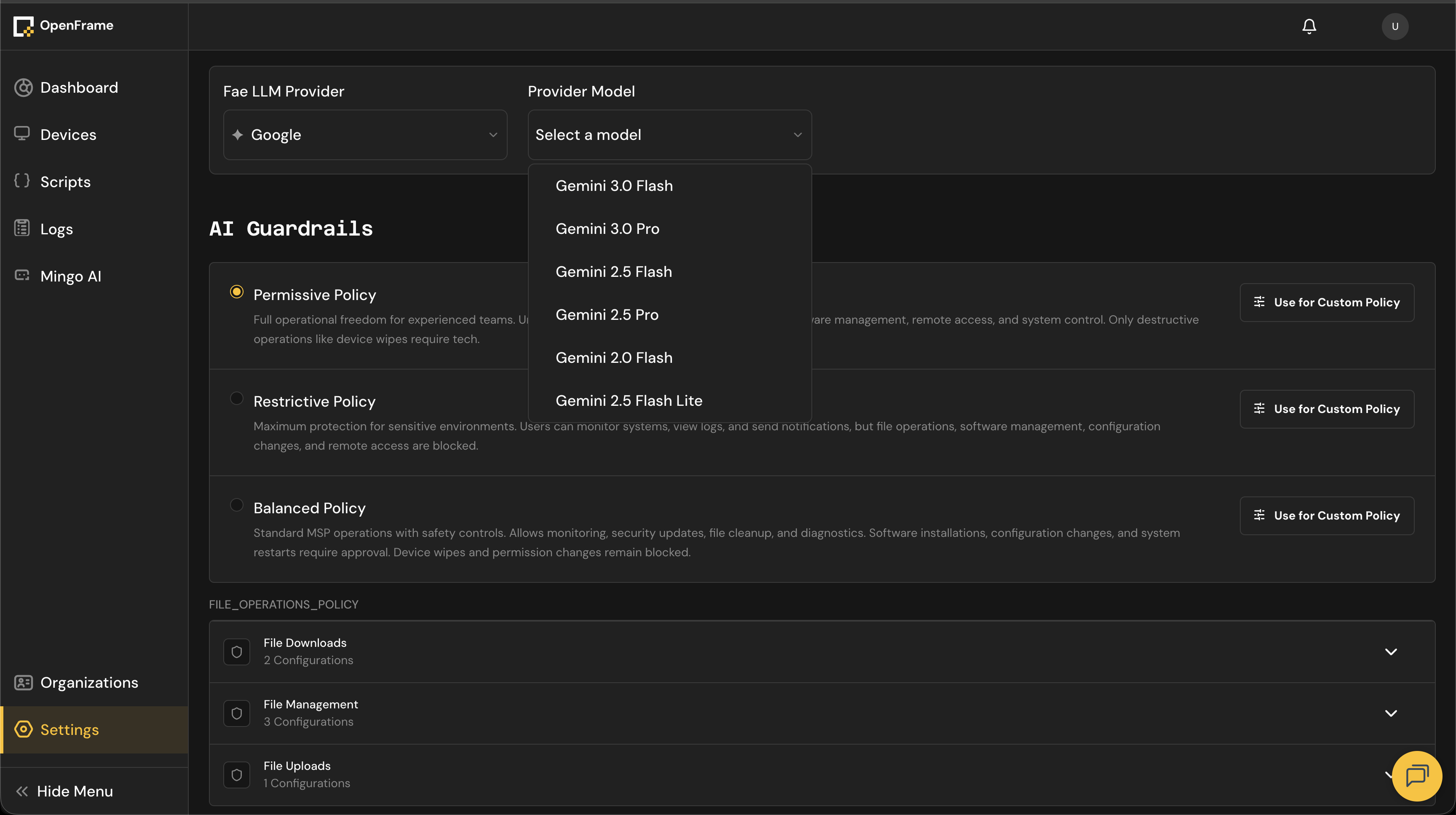The image size is (1456, 815).
Task: Go to Logs page
Action: 94,229
